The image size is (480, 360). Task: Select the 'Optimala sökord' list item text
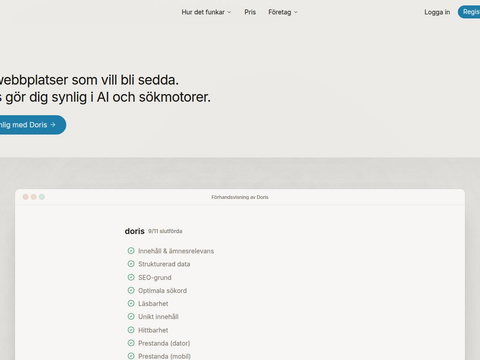pos(162,291)
